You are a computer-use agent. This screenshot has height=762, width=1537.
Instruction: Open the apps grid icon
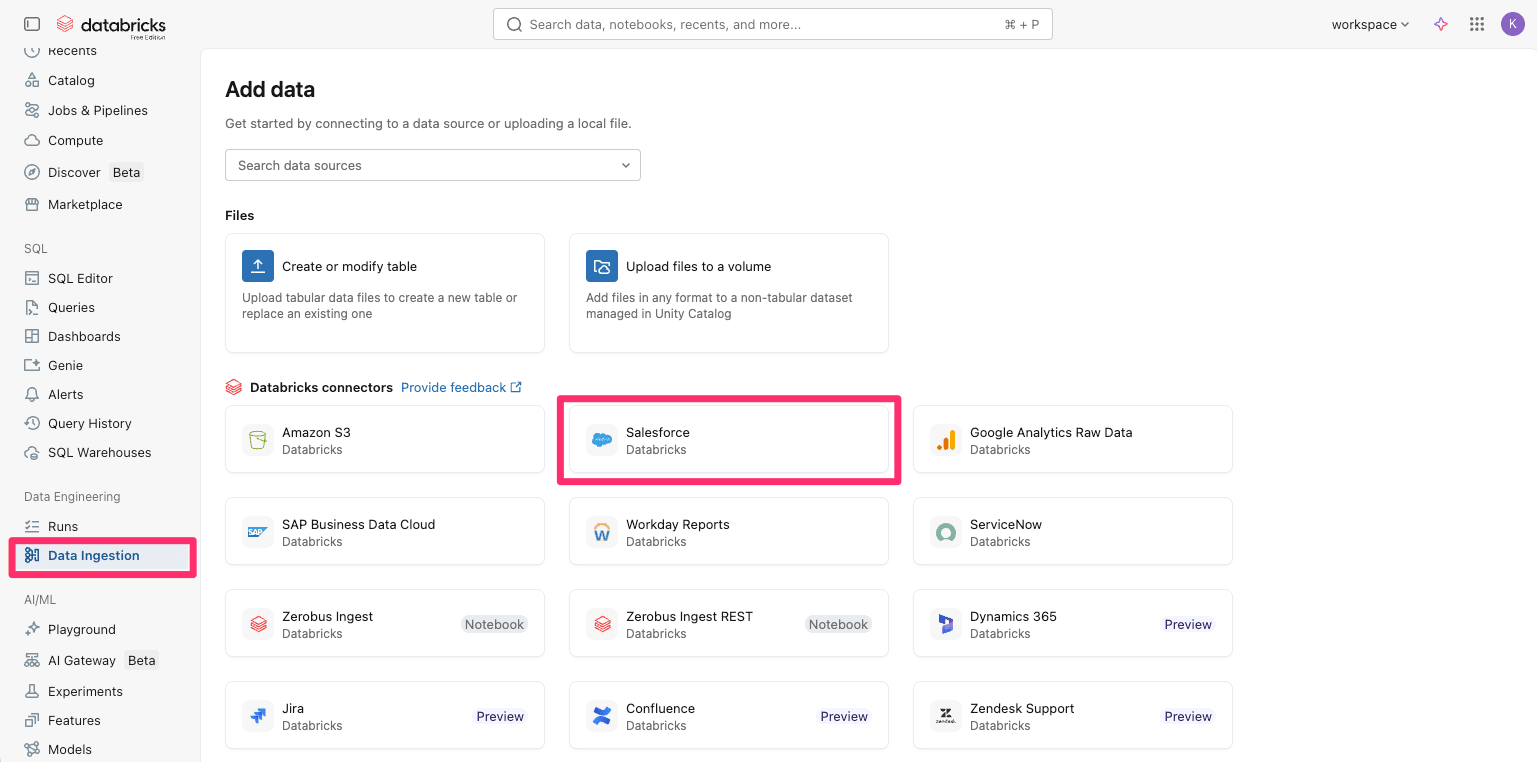click(x=1476, y=24)
